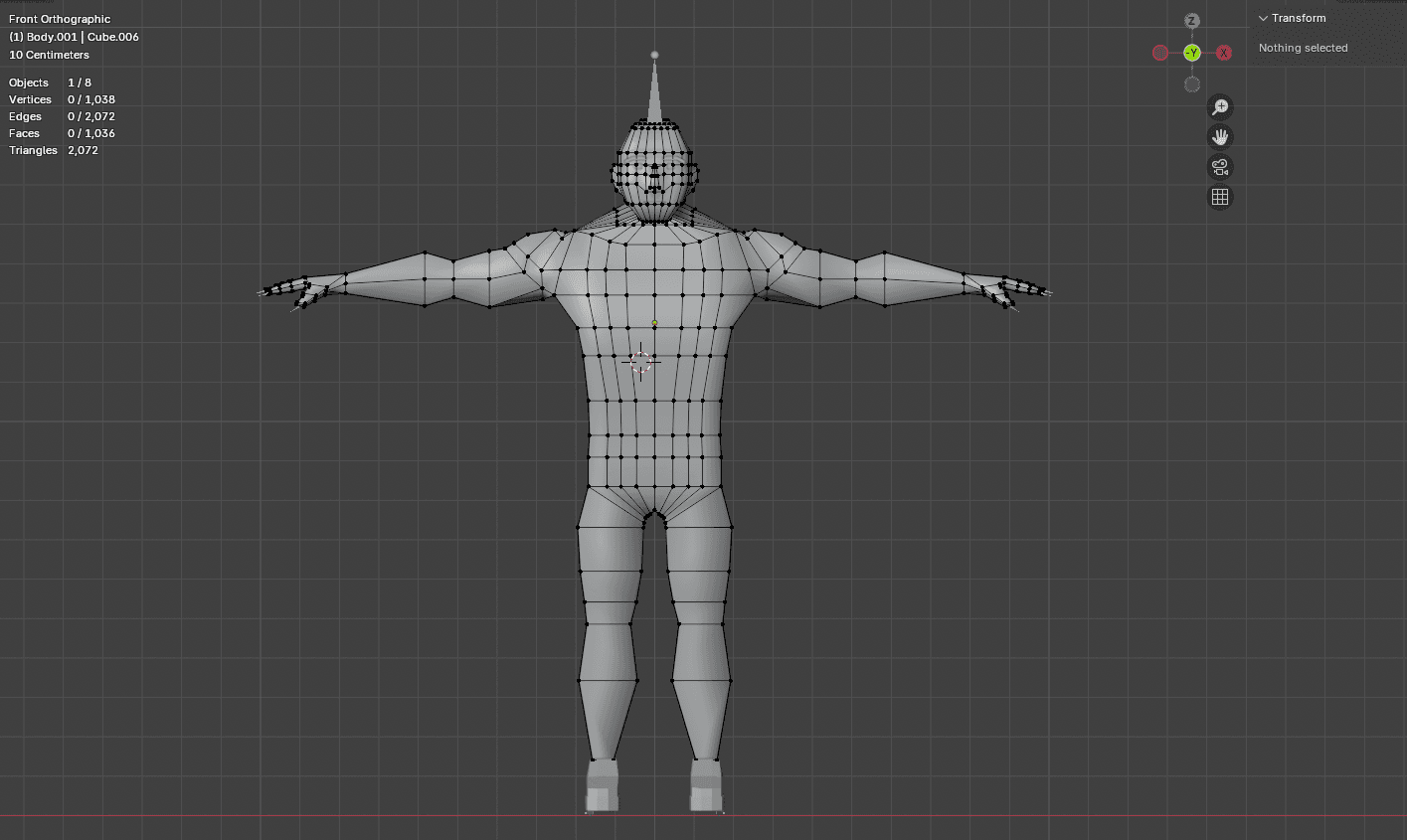Screen dimensions: 1407x840
Task: Click the '10 Centimeters' grid scale text
Action: pyautogui.click(x=49, y=55)
